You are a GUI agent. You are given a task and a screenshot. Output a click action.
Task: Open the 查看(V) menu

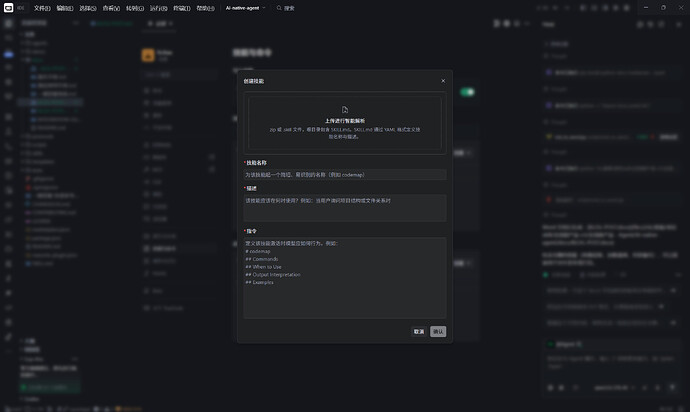[111, 8]
